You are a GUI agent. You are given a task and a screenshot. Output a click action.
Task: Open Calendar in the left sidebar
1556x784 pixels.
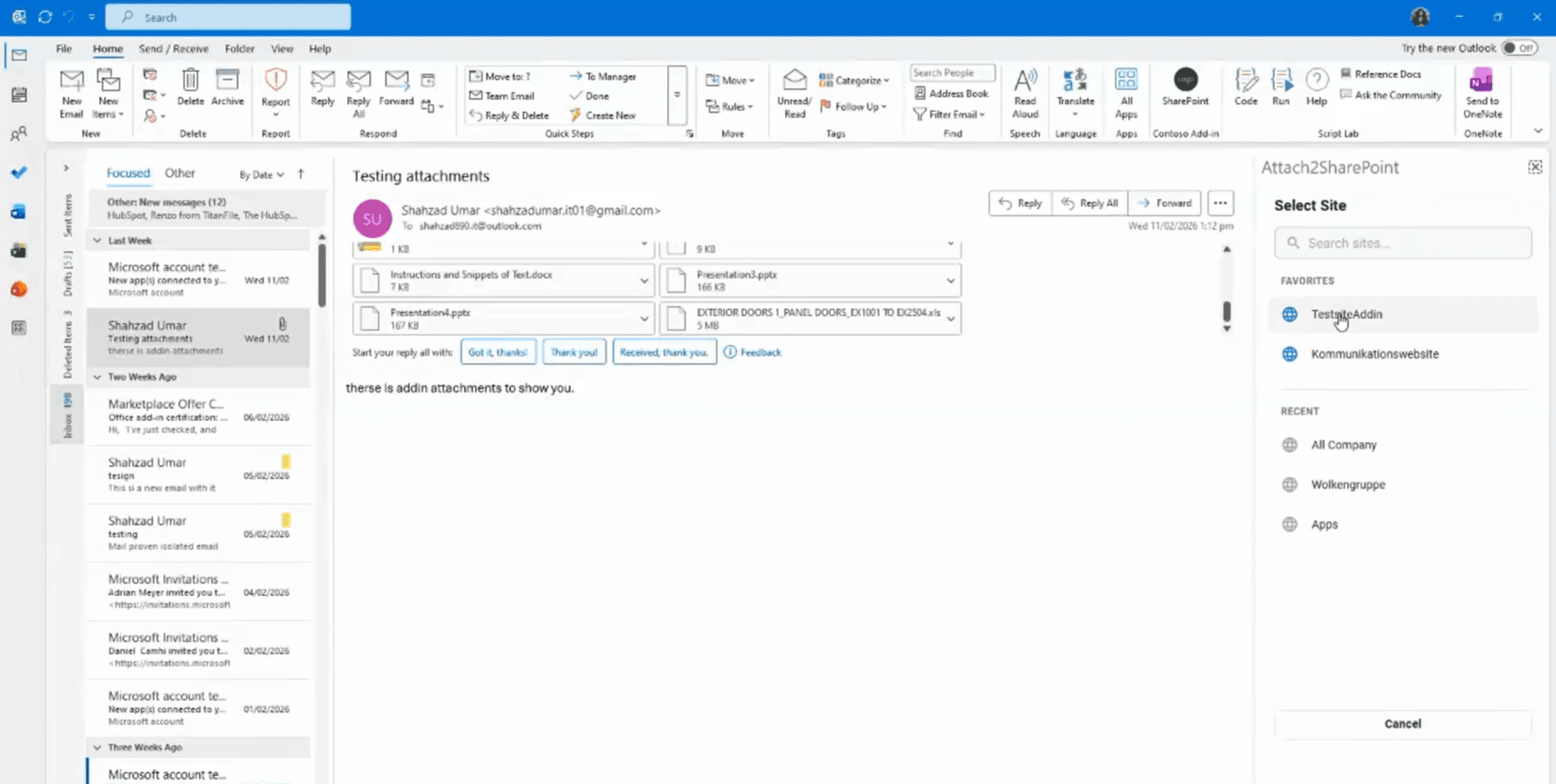19,94
